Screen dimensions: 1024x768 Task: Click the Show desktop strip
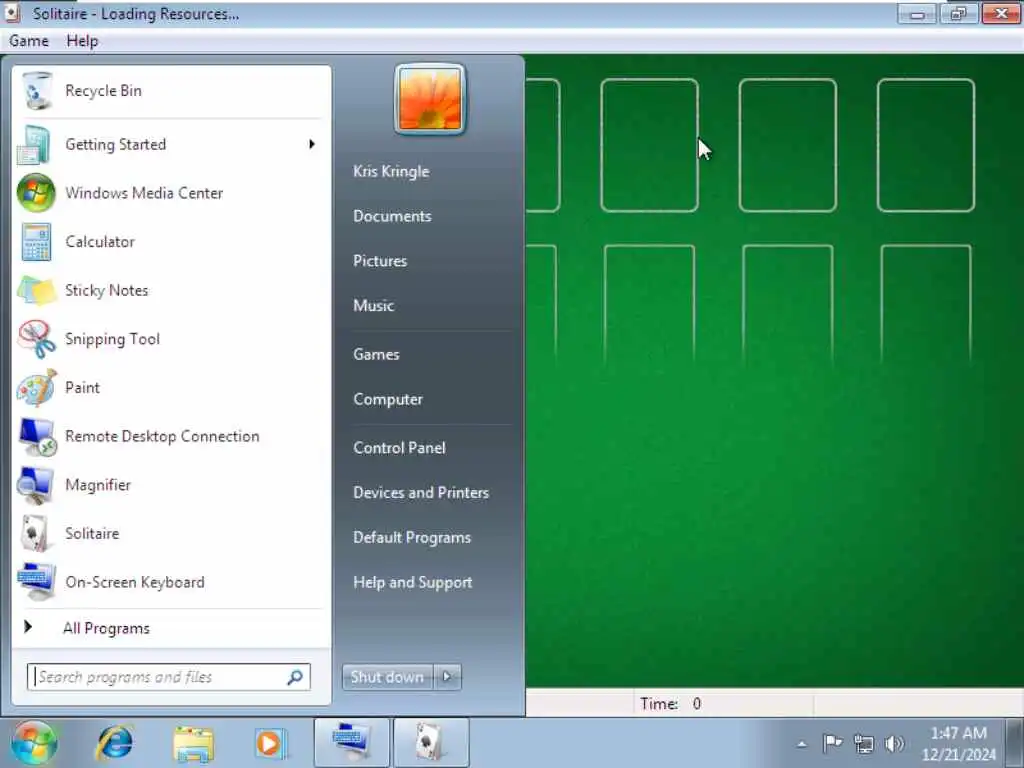(1014, 743)
